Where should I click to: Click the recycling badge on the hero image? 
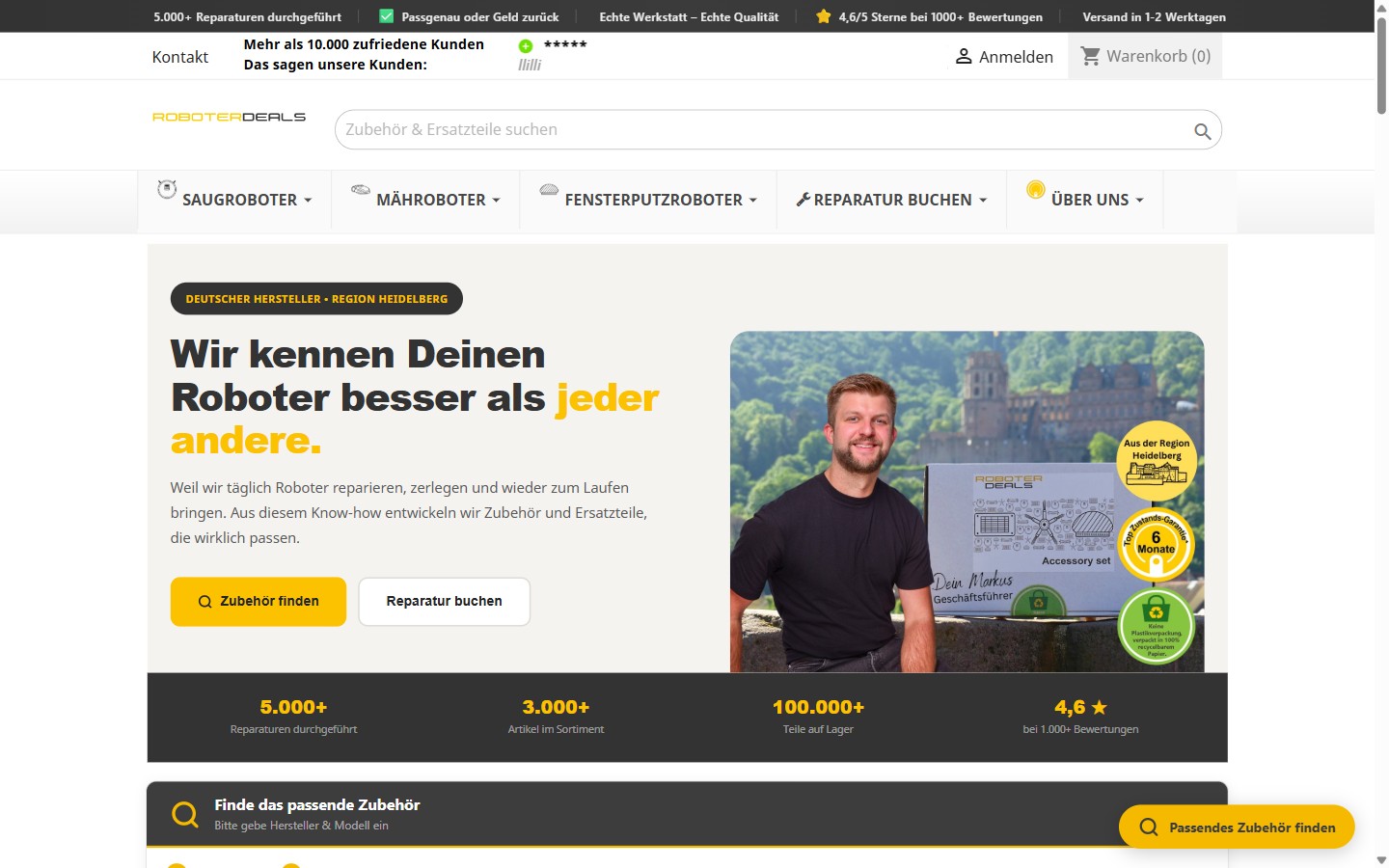tap(1155, 625)
